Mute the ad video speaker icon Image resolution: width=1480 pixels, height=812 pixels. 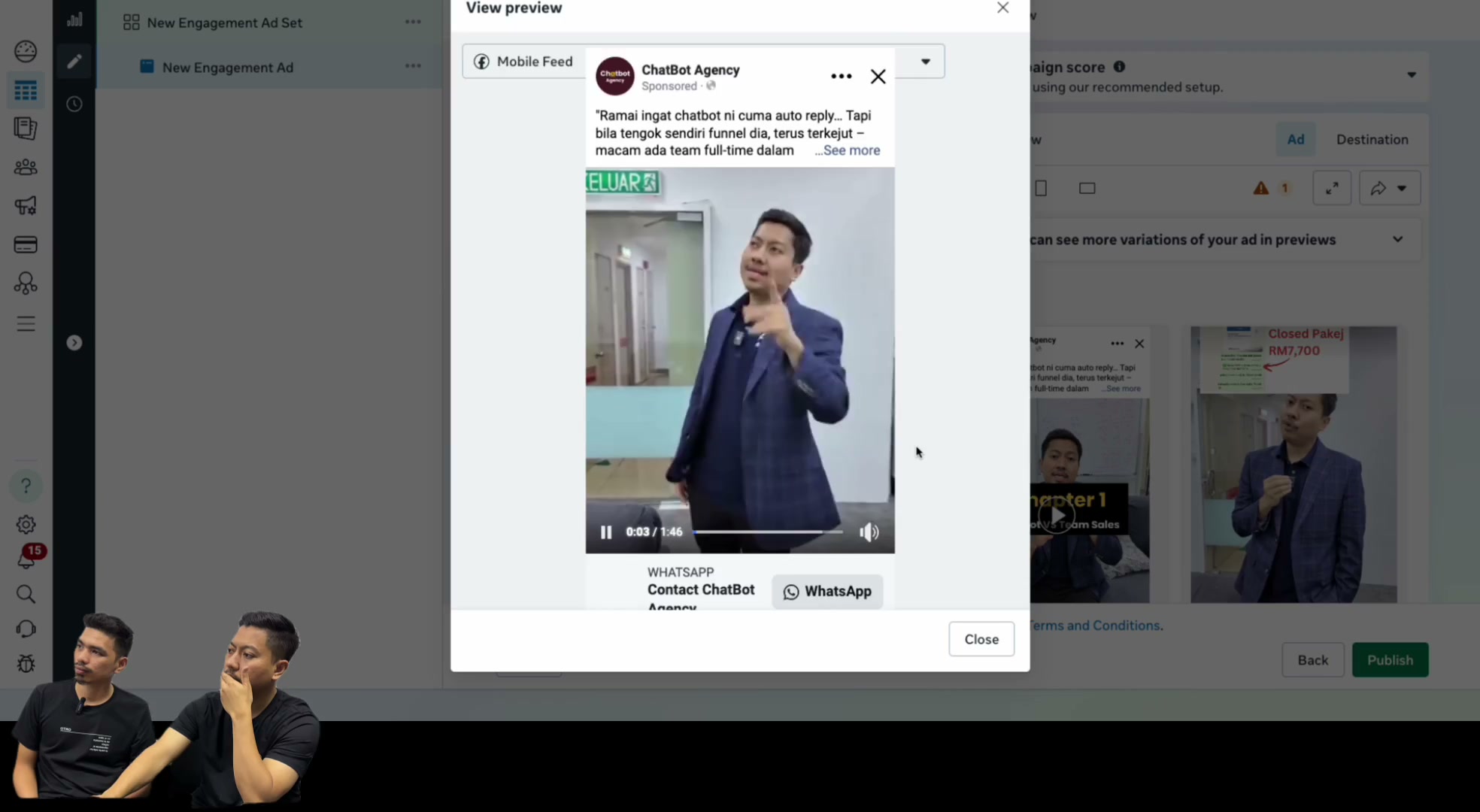tap(869, 532)
